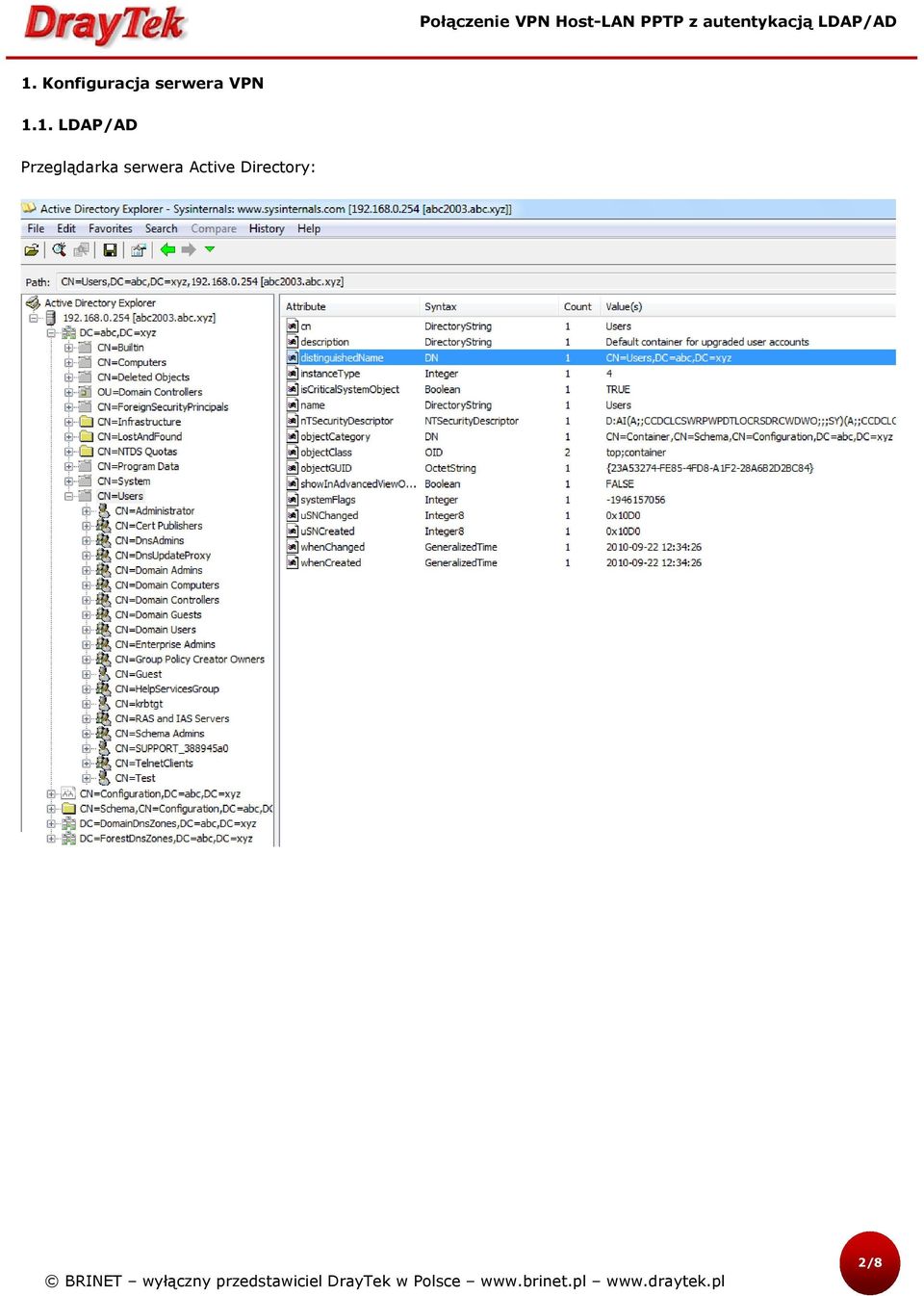Select the whenCreated attribute row
The image size is (924, 1296).
coord(590,563)
